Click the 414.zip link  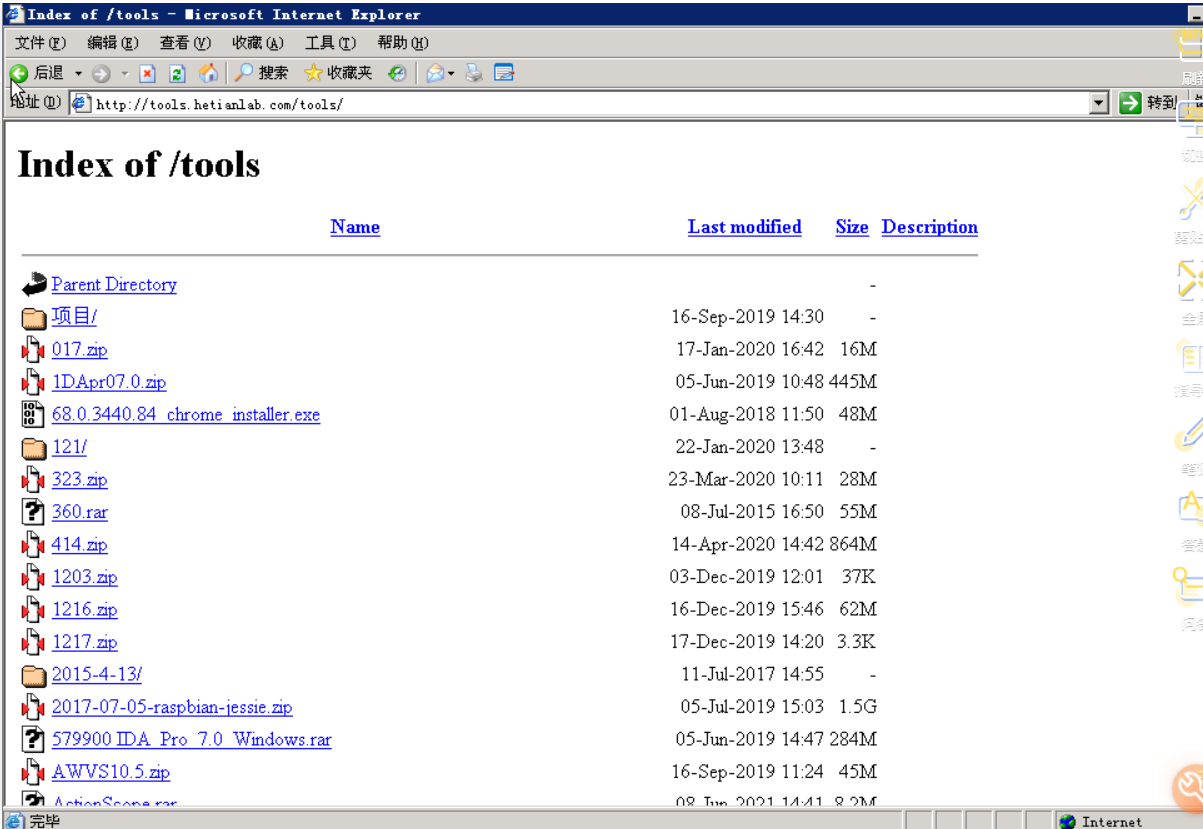[x=80, y=545]
